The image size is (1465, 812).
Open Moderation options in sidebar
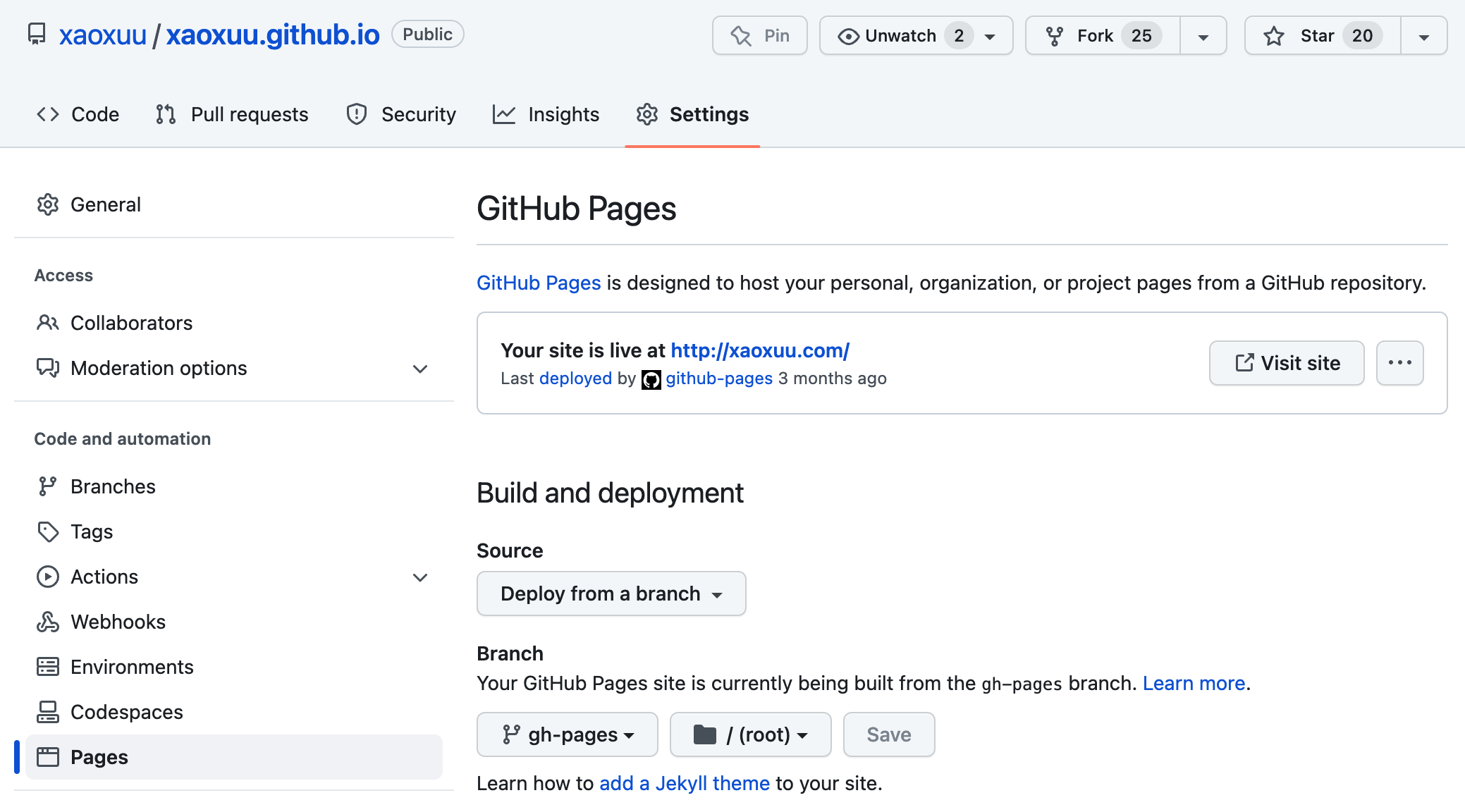click(x=234, y=368)
